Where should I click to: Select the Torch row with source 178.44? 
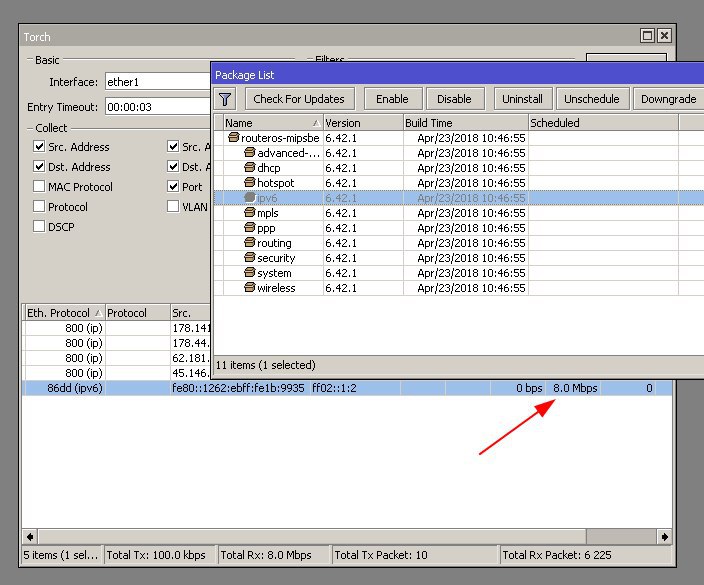click(117, 343)
